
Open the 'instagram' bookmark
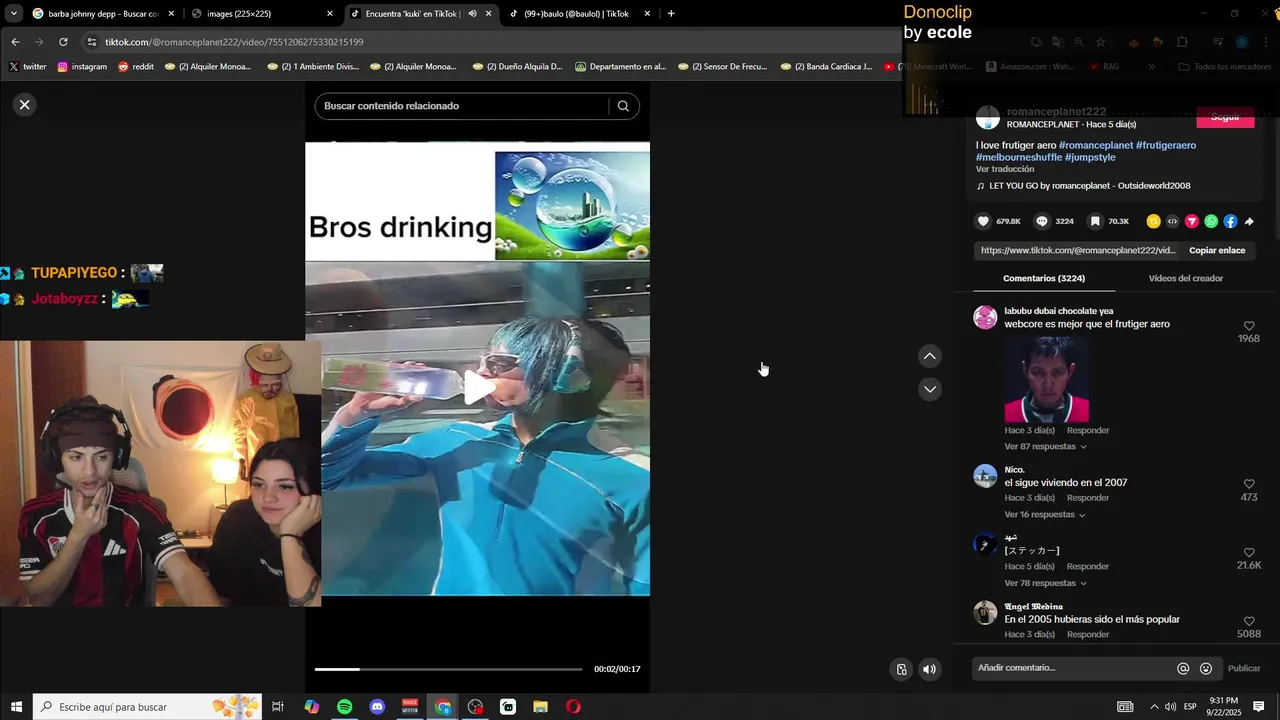click(x=82, y=67)
